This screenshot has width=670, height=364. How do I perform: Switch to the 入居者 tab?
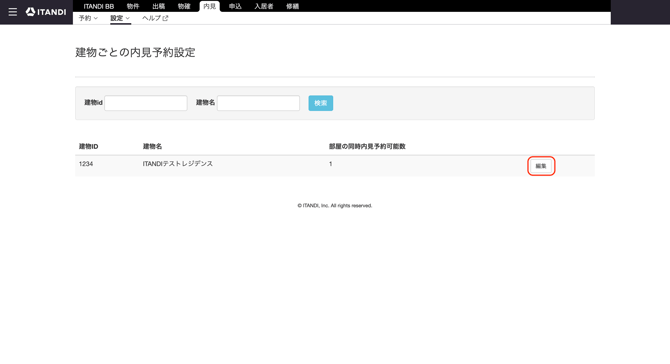pyautogui.click(x=264, y=6)
